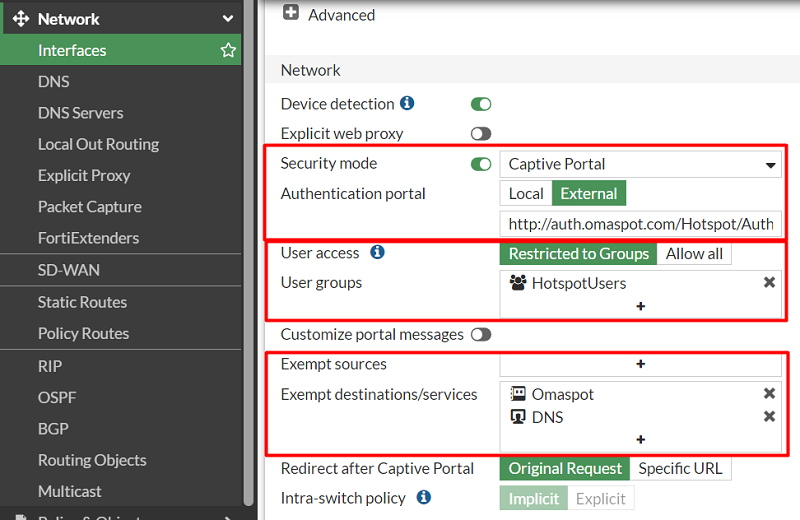The height and width of the screenshot is (520, 800).
Task: Open the Captive Portal security mode dropdown
Action: [x=640, y=164]
